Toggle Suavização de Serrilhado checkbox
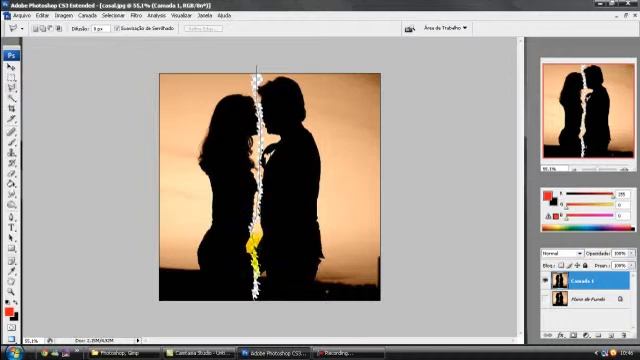This screenshot has width=640, height=360. click(117, 29)
